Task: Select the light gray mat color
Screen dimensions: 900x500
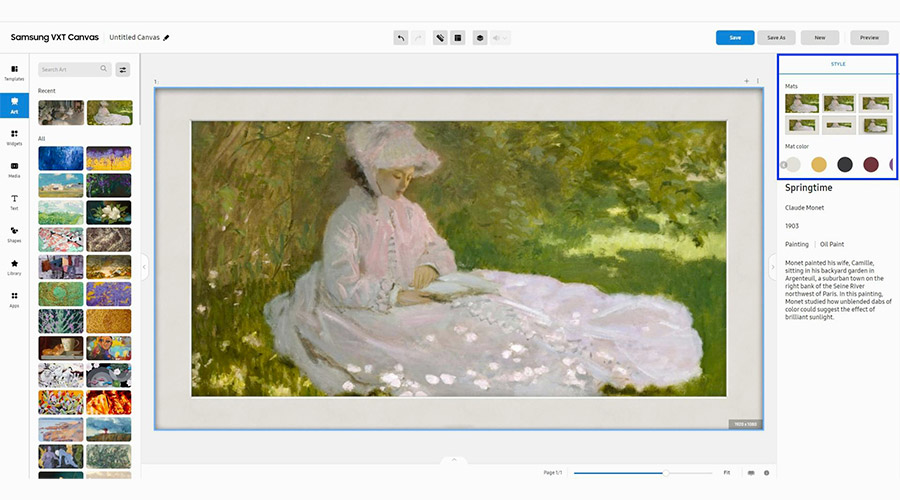Action: (793, 165)
